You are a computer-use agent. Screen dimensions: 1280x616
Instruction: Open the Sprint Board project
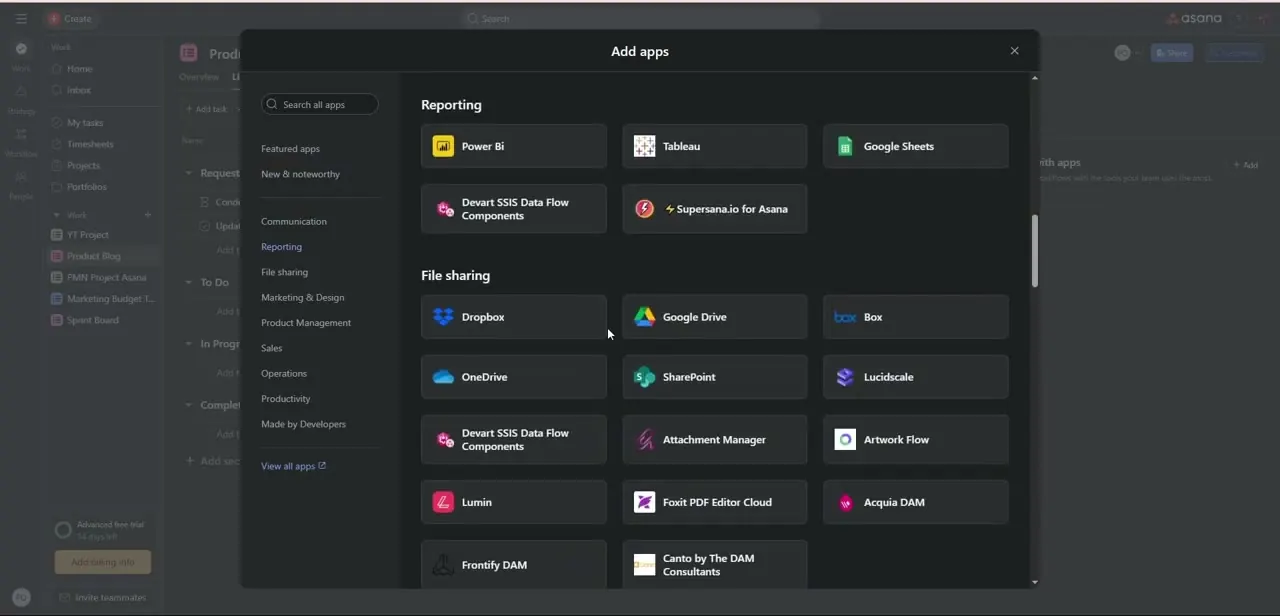92,320
